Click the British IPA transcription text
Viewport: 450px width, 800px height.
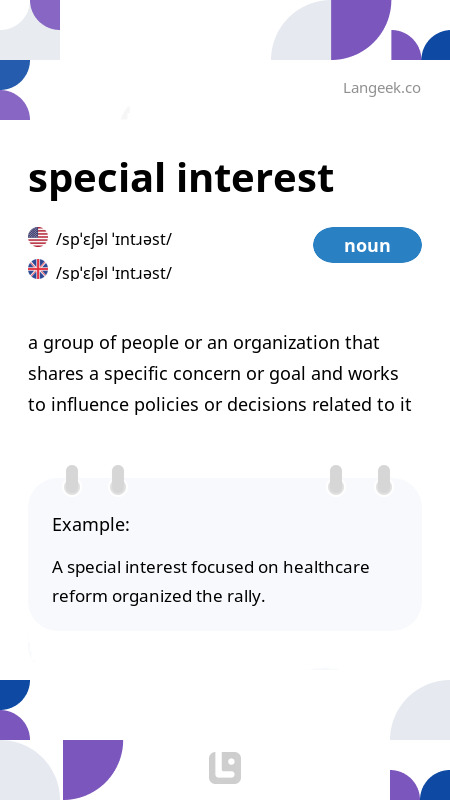click(114, 273)
